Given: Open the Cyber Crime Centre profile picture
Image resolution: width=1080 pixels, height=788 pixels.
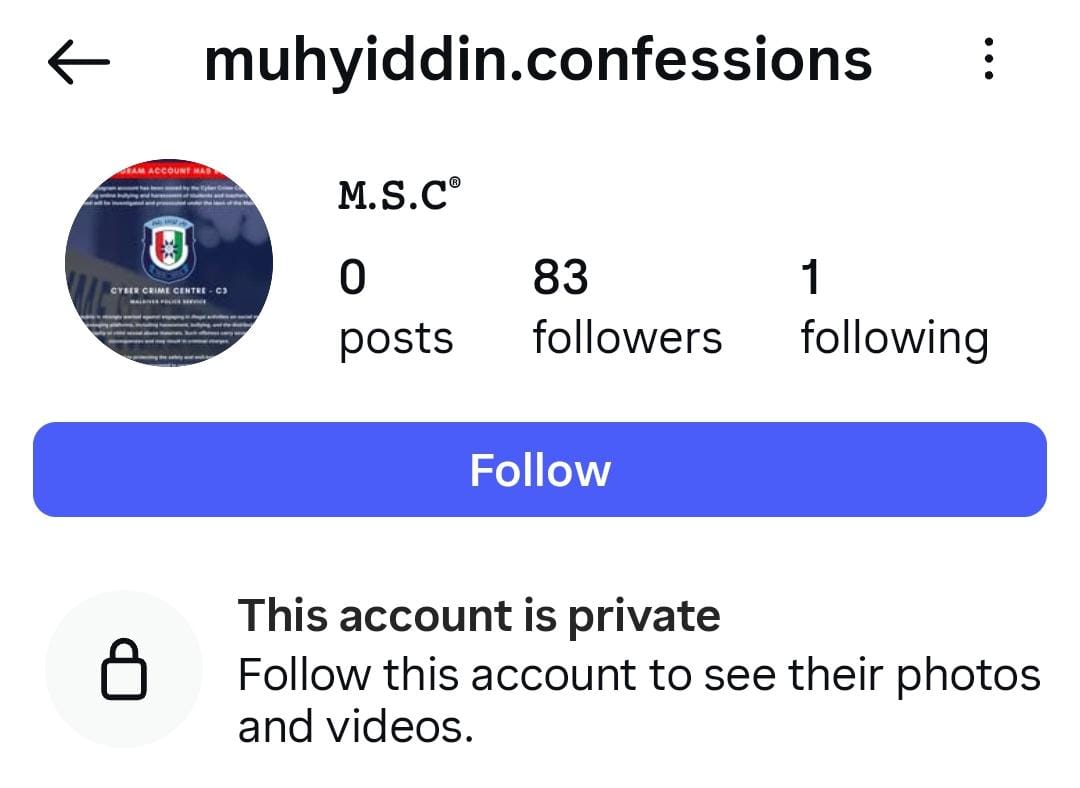Looking at the screenshot, I should 169,263.
